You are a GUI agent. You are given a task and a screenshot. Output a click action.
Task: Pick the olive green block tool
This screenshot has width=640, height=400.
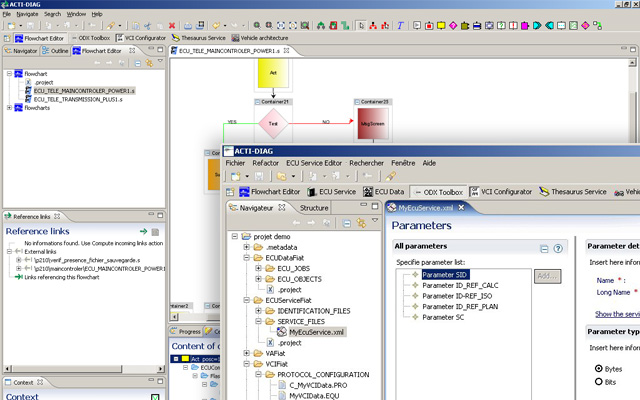[465, 26]
